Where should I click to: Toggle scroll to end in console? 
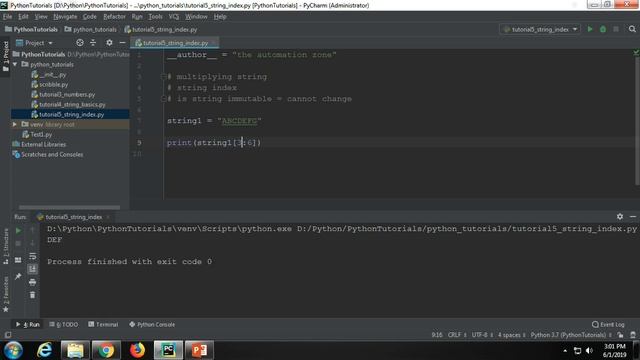point(33,269)
